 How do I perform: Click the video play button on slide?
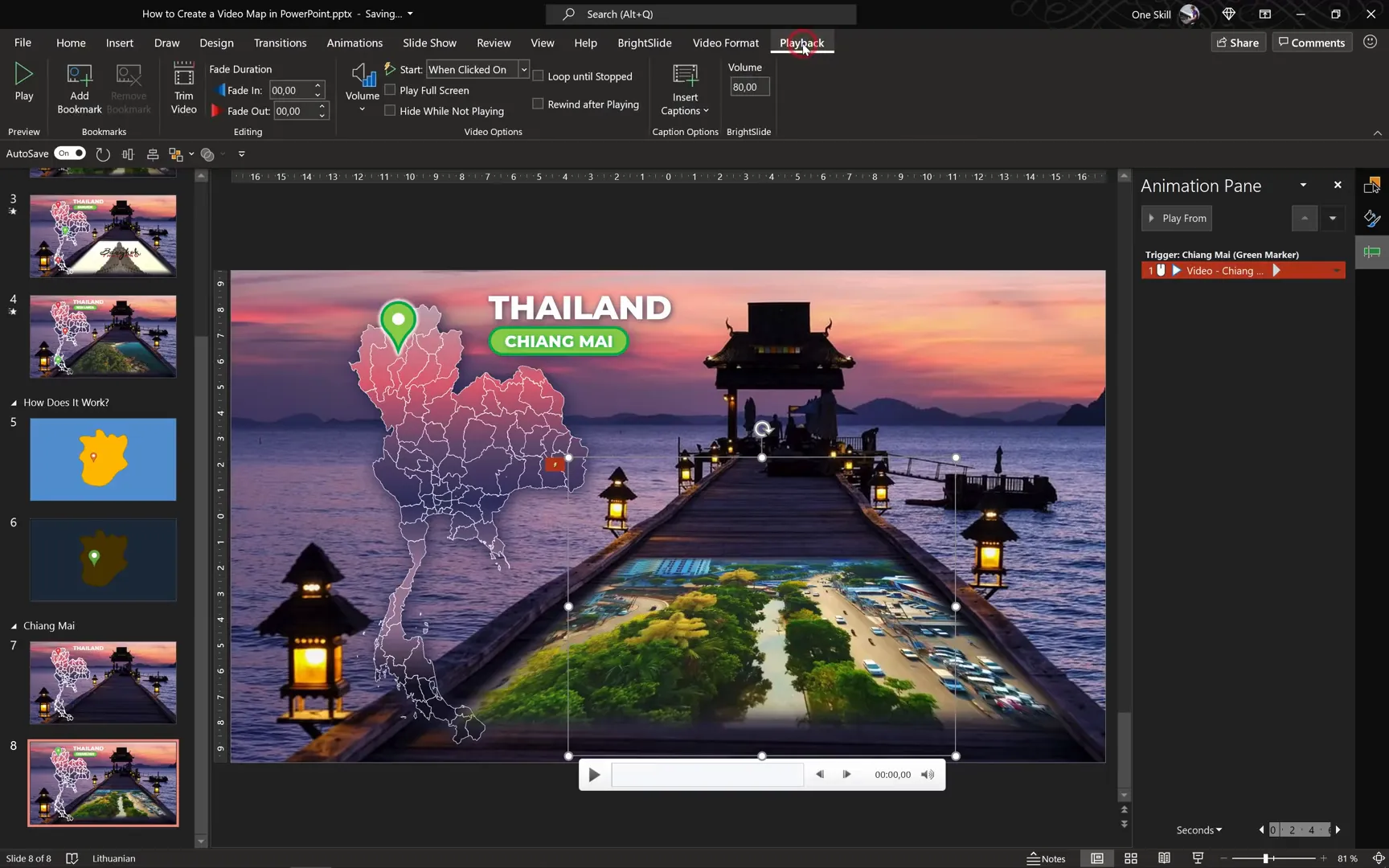pyautogui.click(x=593, y=774)
